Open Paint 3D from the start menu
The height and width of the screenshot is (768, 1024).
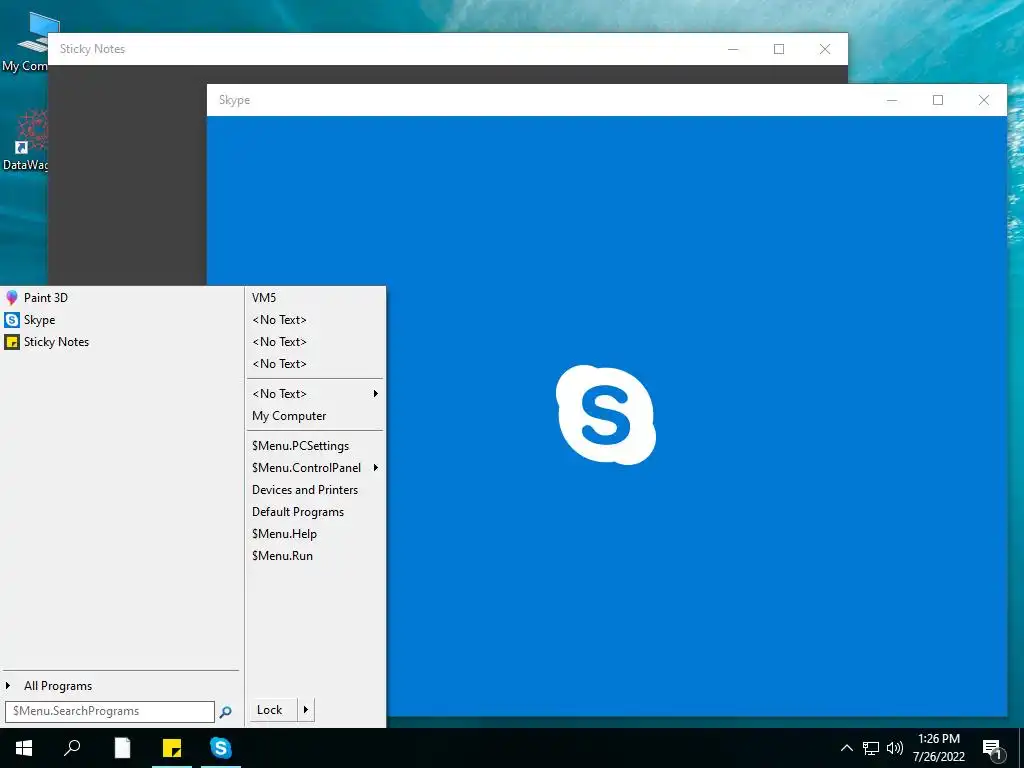click(121, 298)
